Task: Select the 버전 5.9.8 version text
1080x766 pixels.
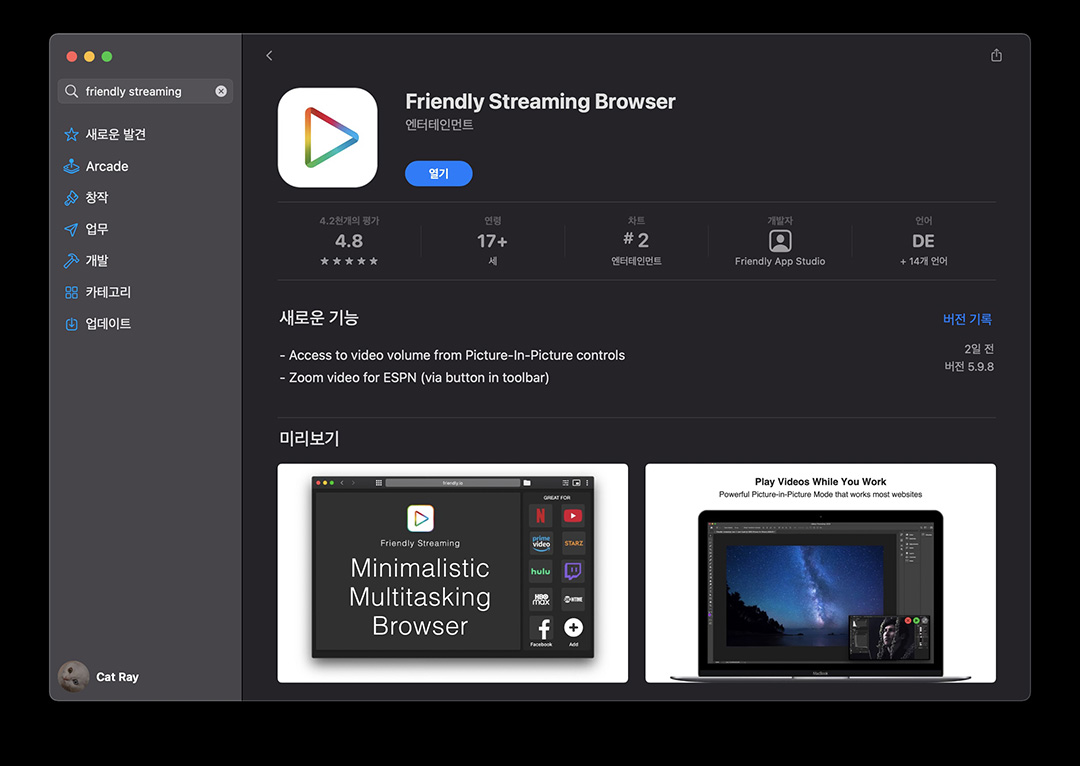Action: point(968,366)
